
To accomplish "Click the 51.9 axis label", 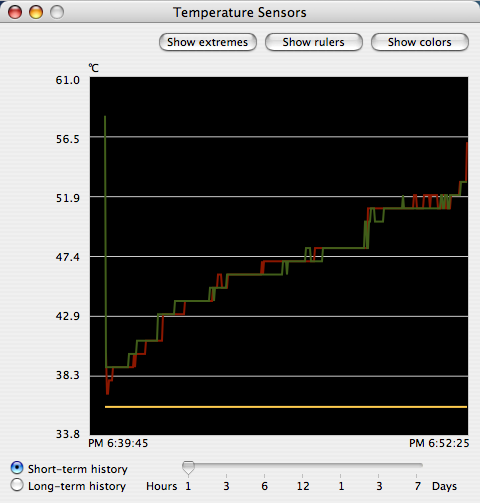I will (68, 198).
